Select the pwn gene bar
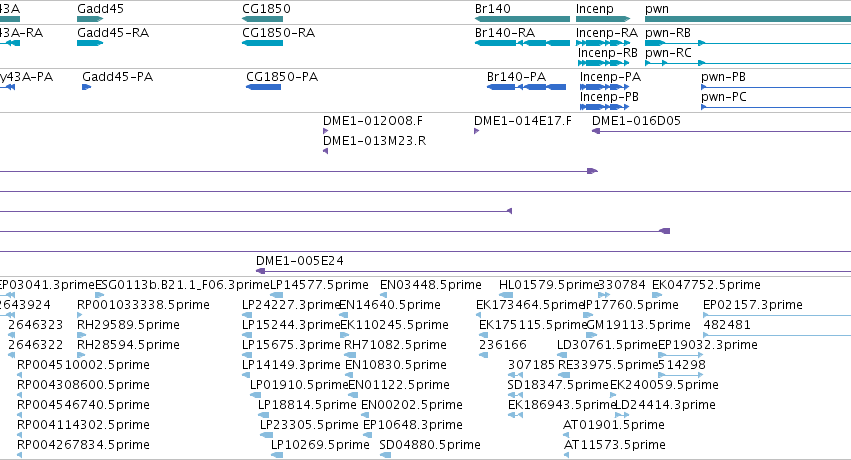Image resolution: width=851 pixels, height=460 pixels. tap(748, 19)
